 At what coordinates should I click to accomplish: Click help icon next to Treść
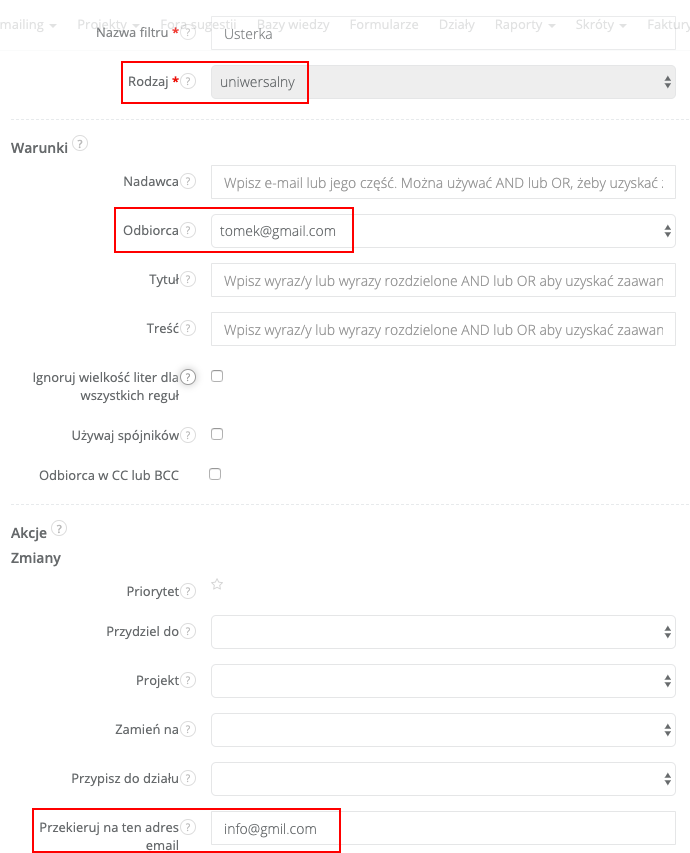point(189,328)
